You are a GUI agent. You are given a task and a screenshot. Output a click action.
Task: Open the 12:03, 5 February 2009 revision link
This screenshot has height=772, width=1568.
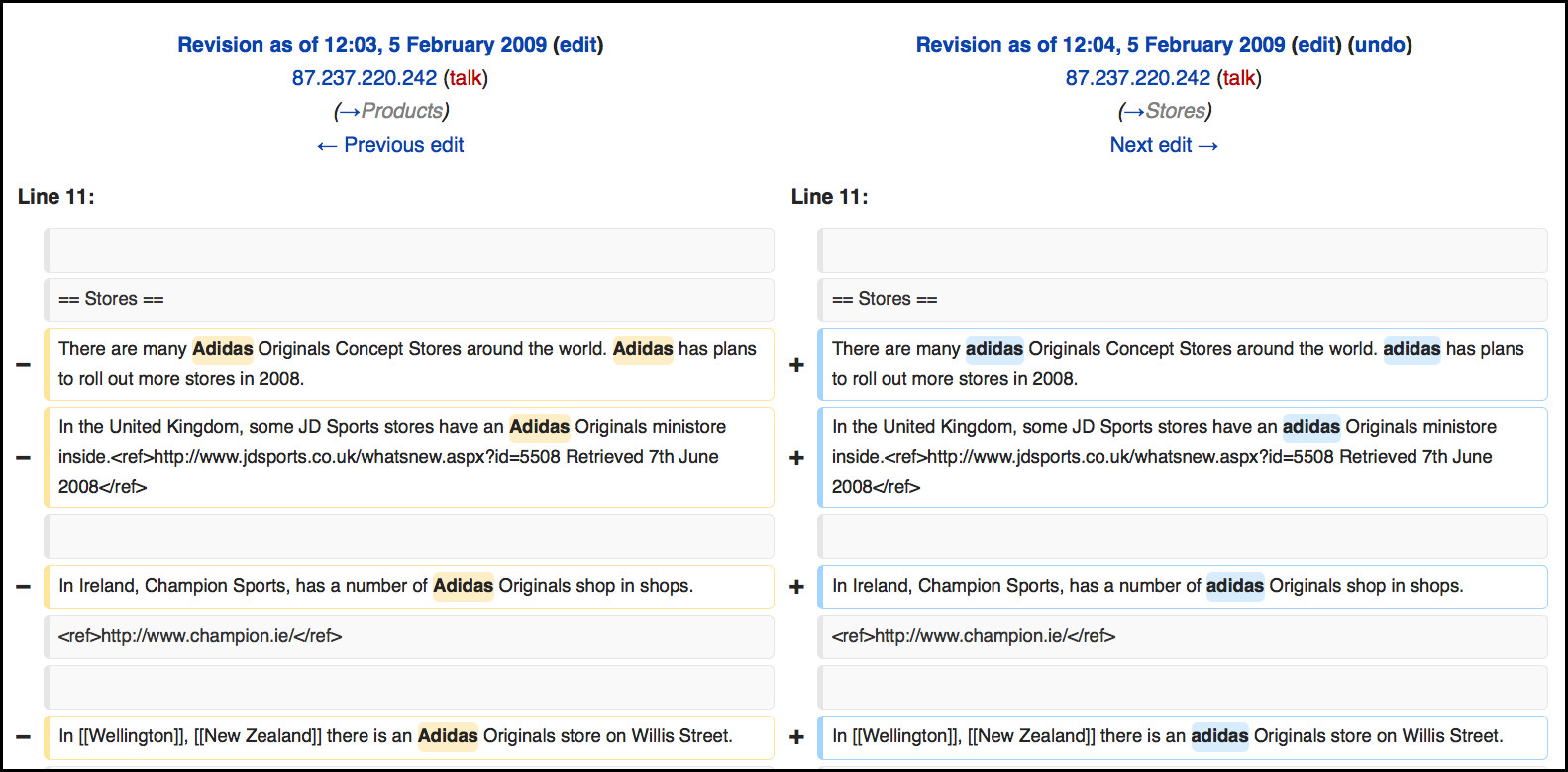[363, 45]
